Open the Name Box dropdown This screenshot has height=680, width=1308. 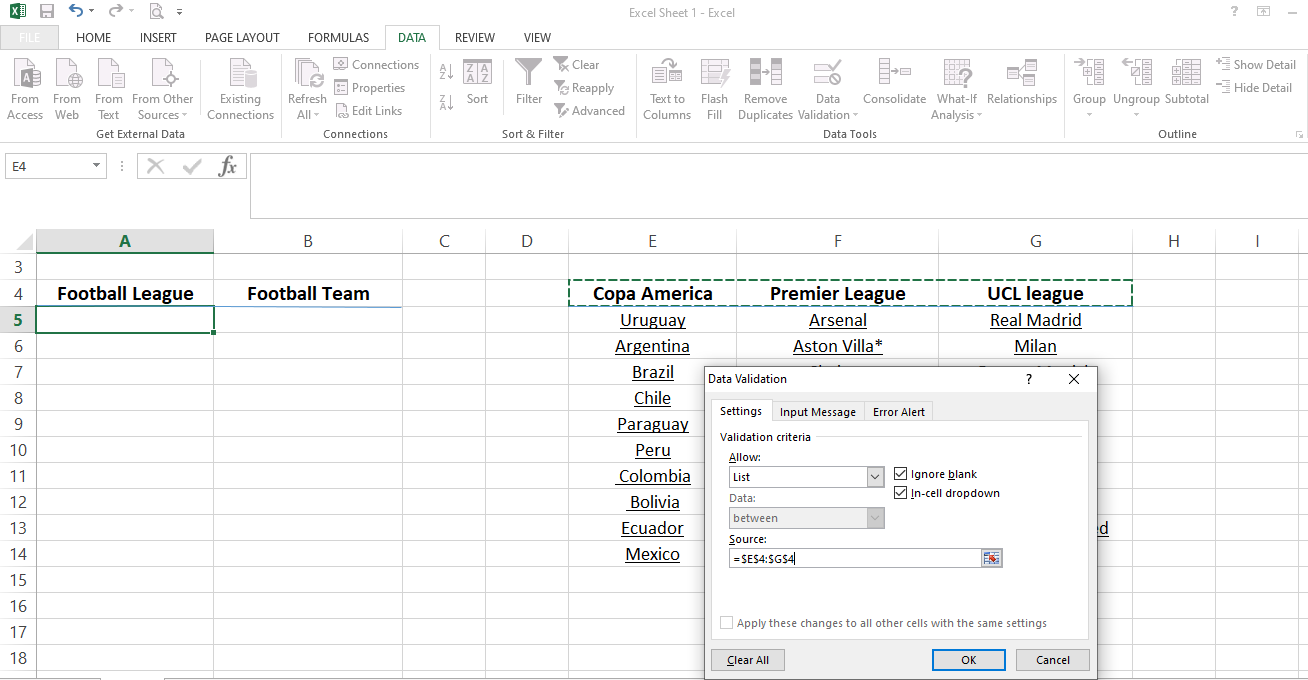[x=94, y=165]
